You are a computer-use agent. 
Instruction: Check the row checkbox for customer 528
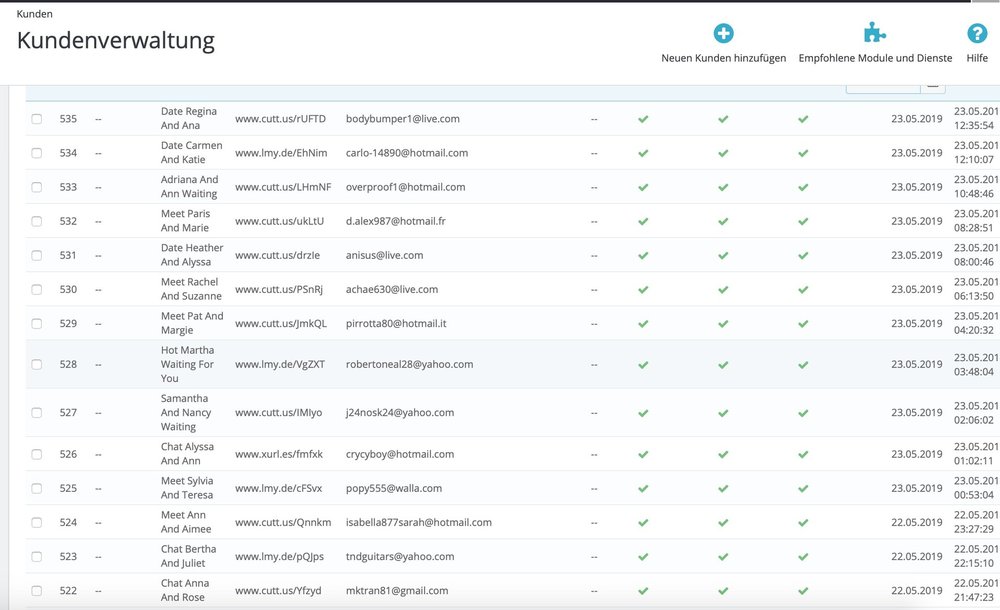tap(36, 364)
